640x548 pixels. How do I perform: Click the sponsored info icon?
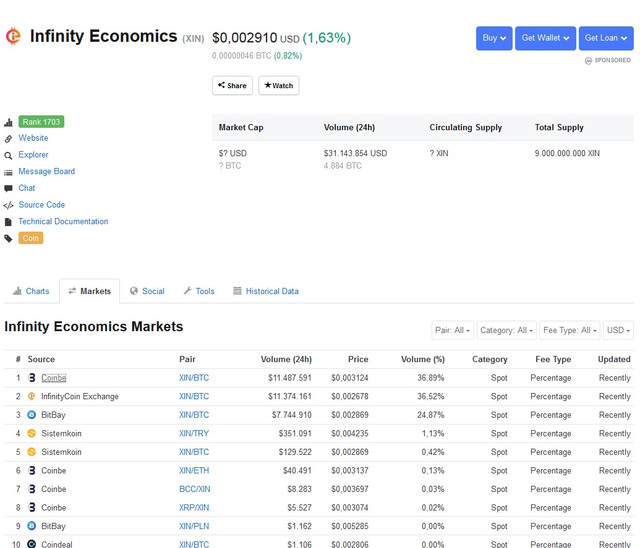pos(588,61)
